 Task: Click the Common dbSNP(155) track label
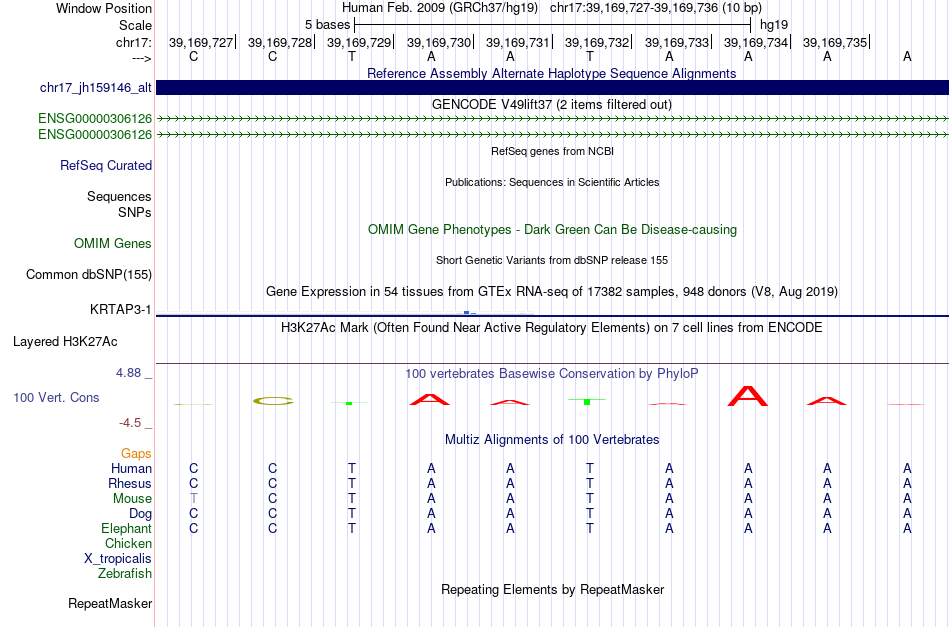click(89, 274)
